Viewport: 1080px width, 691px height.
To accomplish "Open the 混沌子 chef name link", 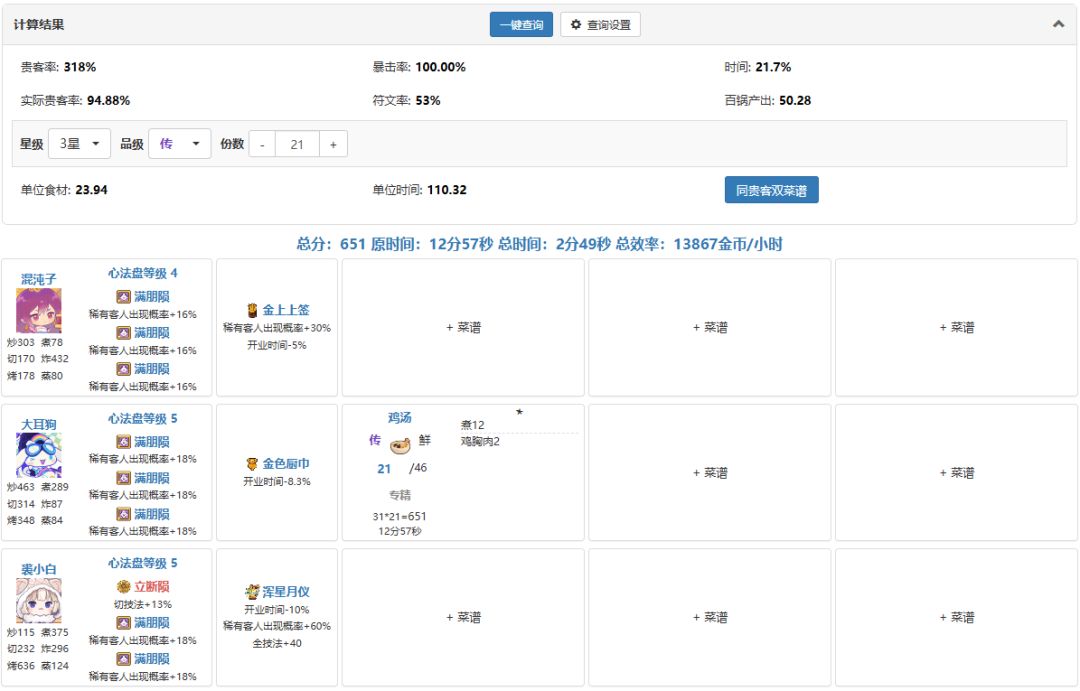I will coord(39,279).
